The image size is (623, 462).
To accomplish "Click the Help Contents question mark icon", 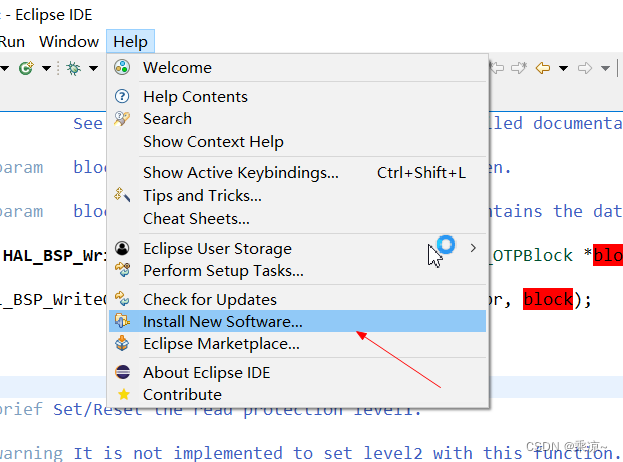I will point(122,97).
